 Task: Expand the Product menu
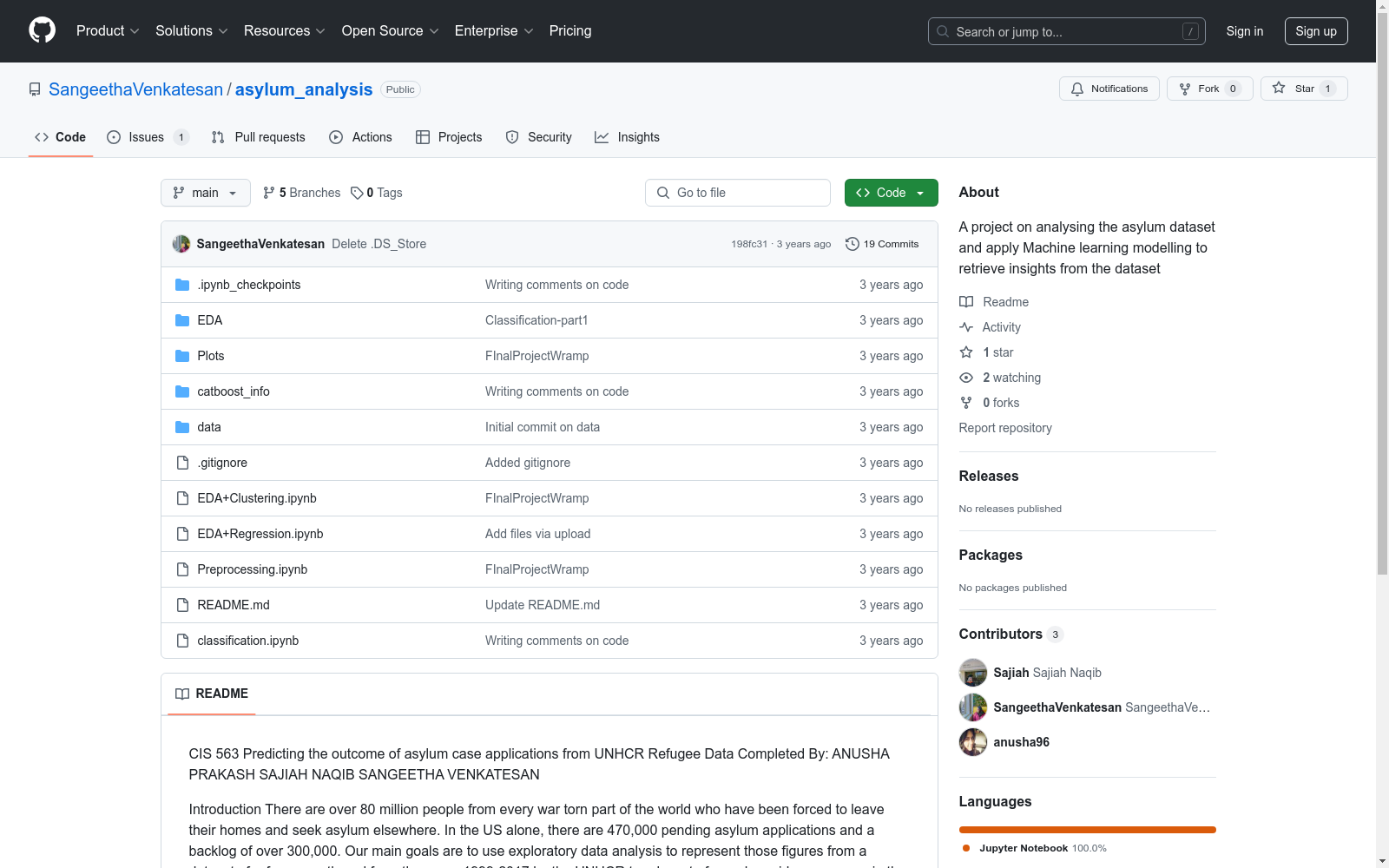pyautogui.click(x=108, y=30)
